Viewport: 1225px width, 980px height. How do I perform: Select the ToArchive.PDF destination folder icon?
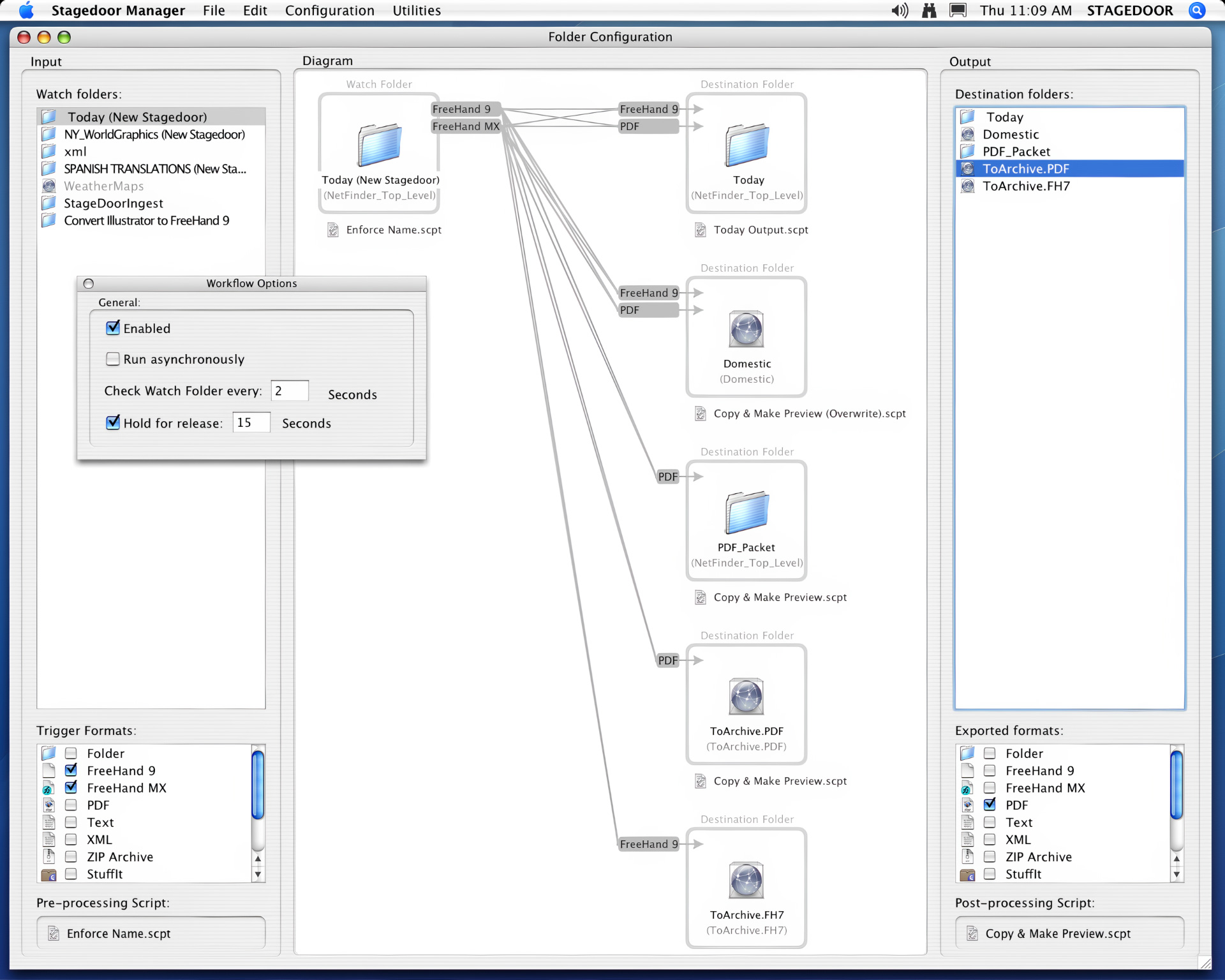[x=747, y=695]
